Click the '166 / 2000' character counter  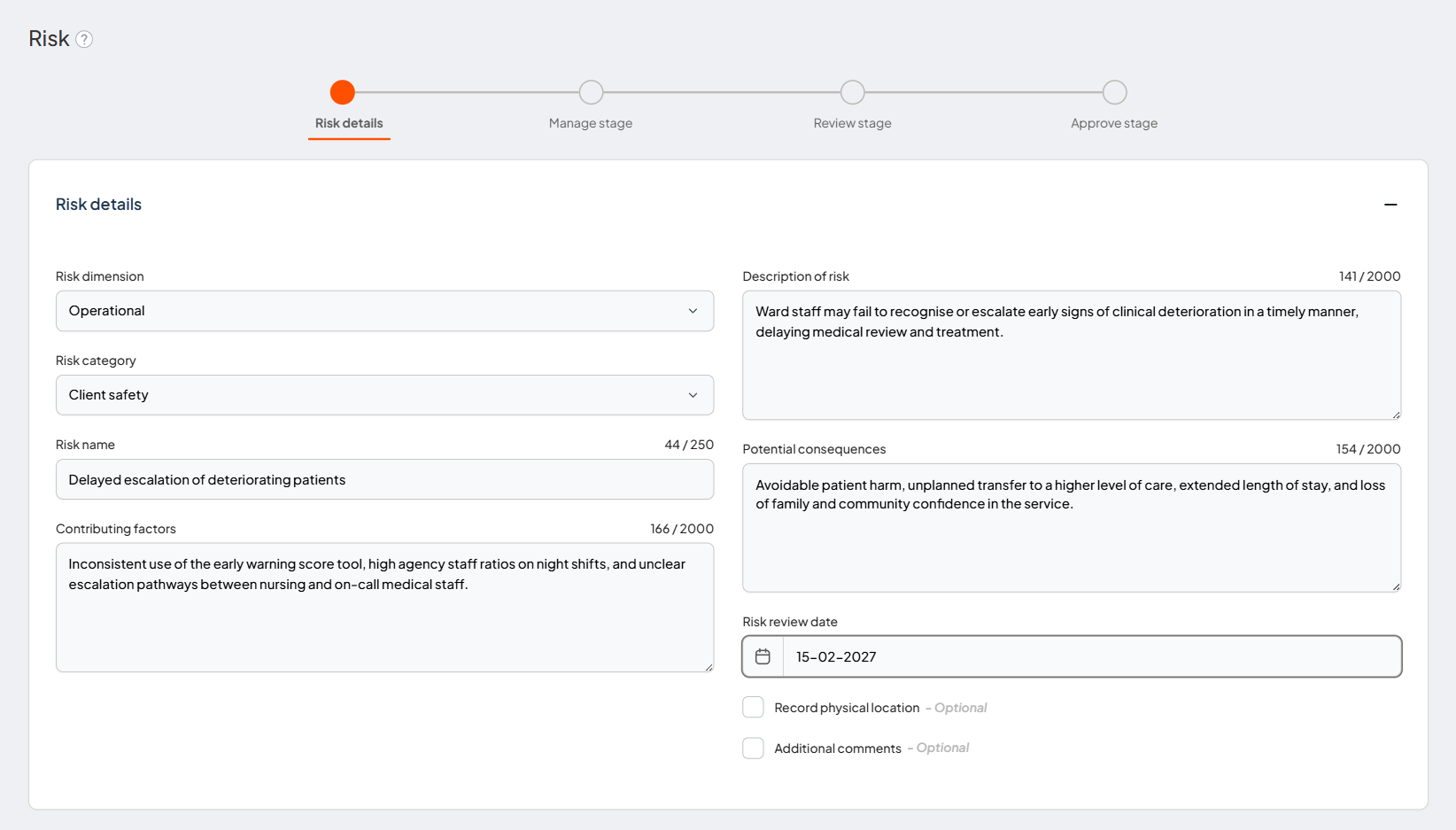[x=682, y=529]
